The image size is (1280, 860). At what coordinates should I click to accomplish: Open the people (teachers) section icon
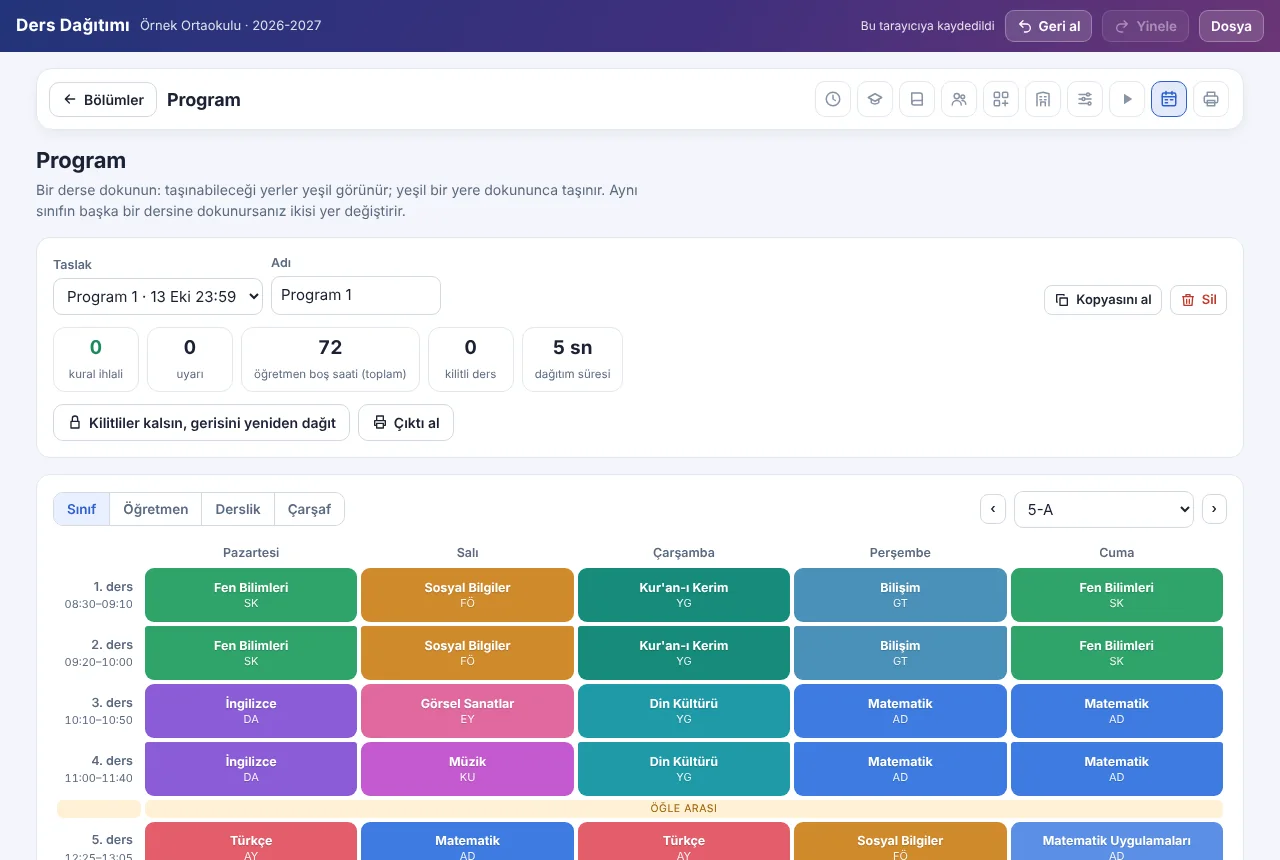[959, 99]
